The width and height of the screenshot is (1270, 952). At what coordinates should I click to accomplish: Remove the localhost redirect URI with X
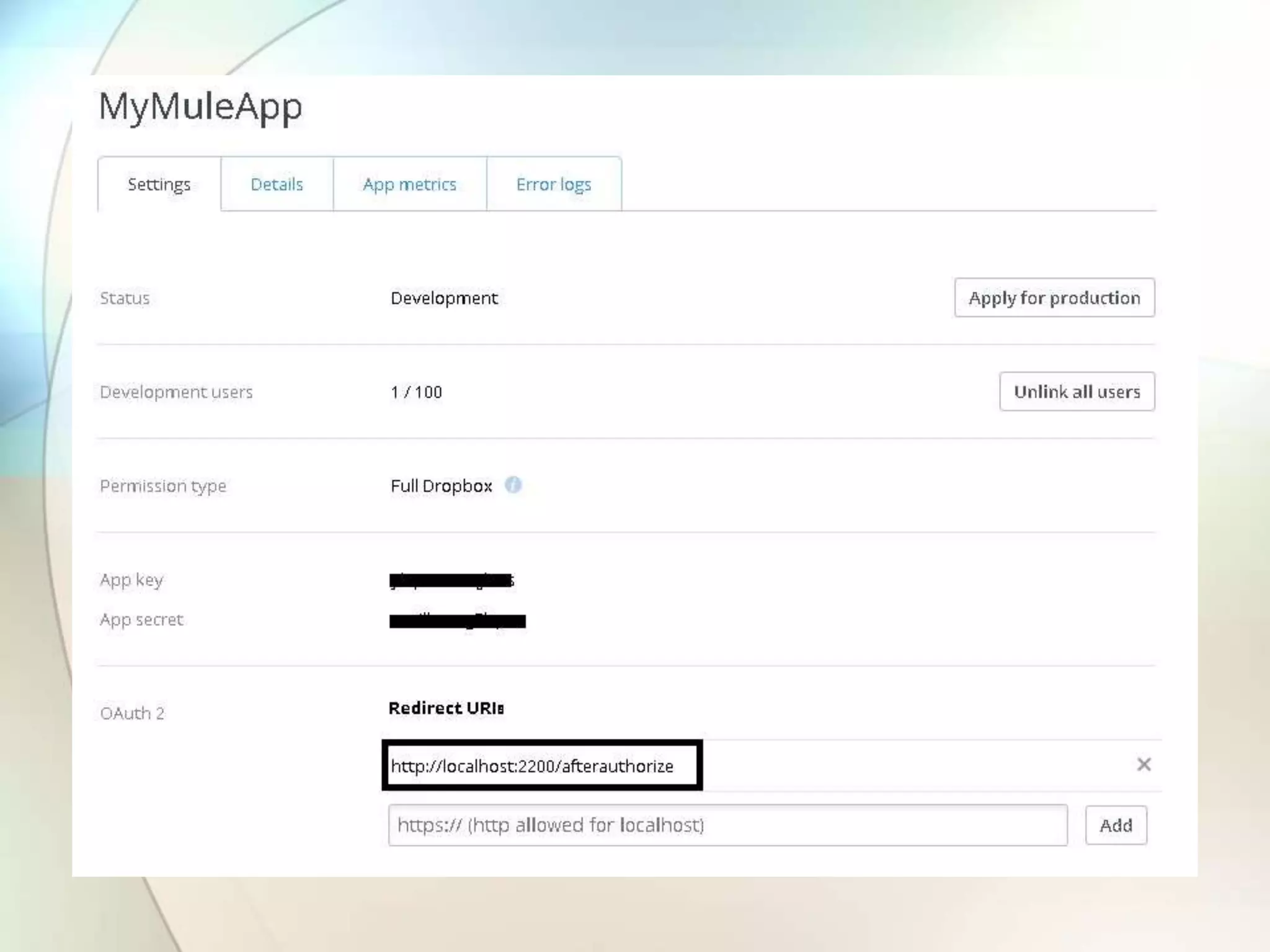coord(1143,764)
